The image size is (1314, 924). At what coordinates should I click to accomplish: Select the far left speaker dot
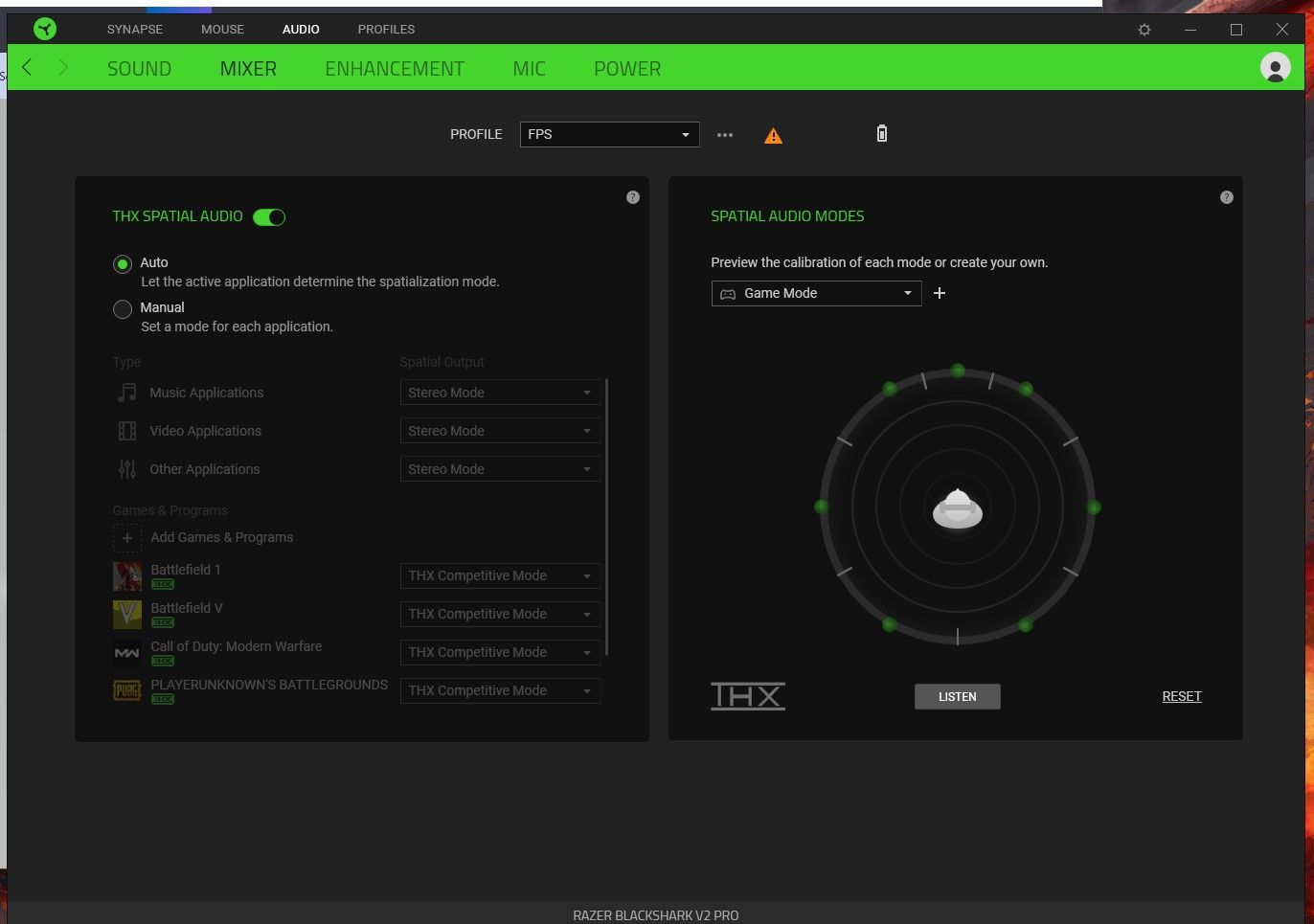pos(821,507)
